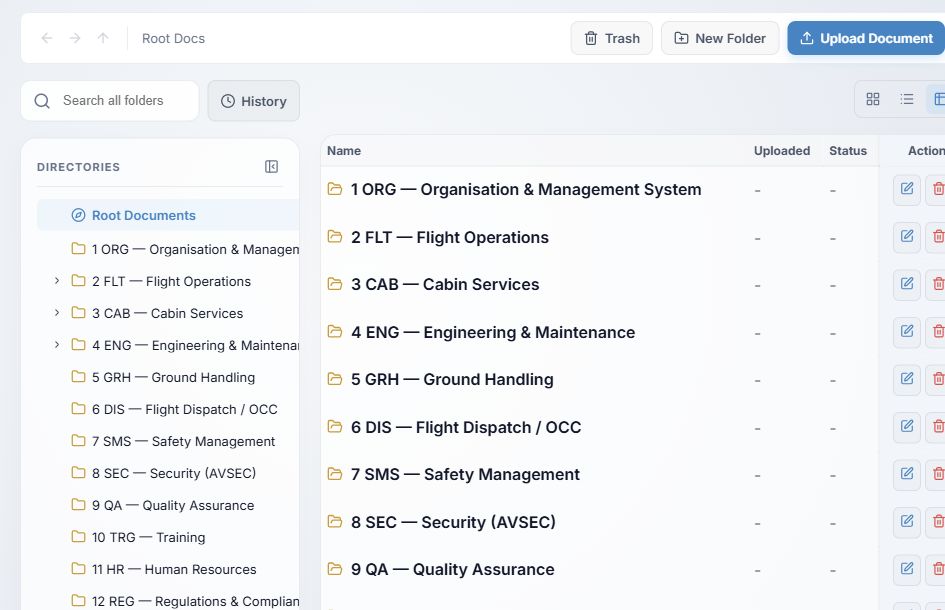Switch to list view

906,99
